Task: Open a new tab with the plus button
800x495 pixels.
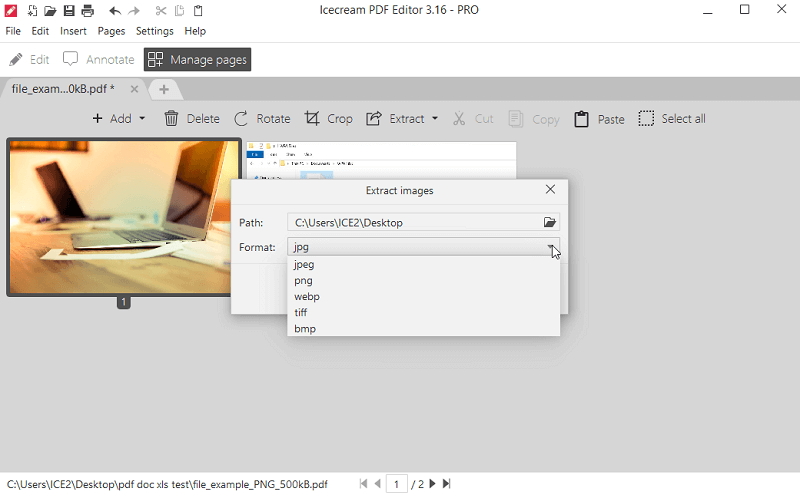Action: pyautogui.click(x=164, y=90)
